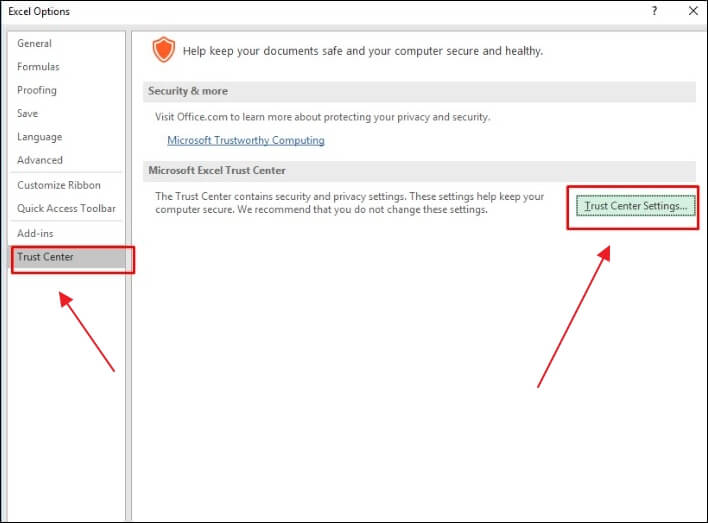Select Formulas in the sidebar
This screenshot has height=523, width=708.
coord(38,67)
